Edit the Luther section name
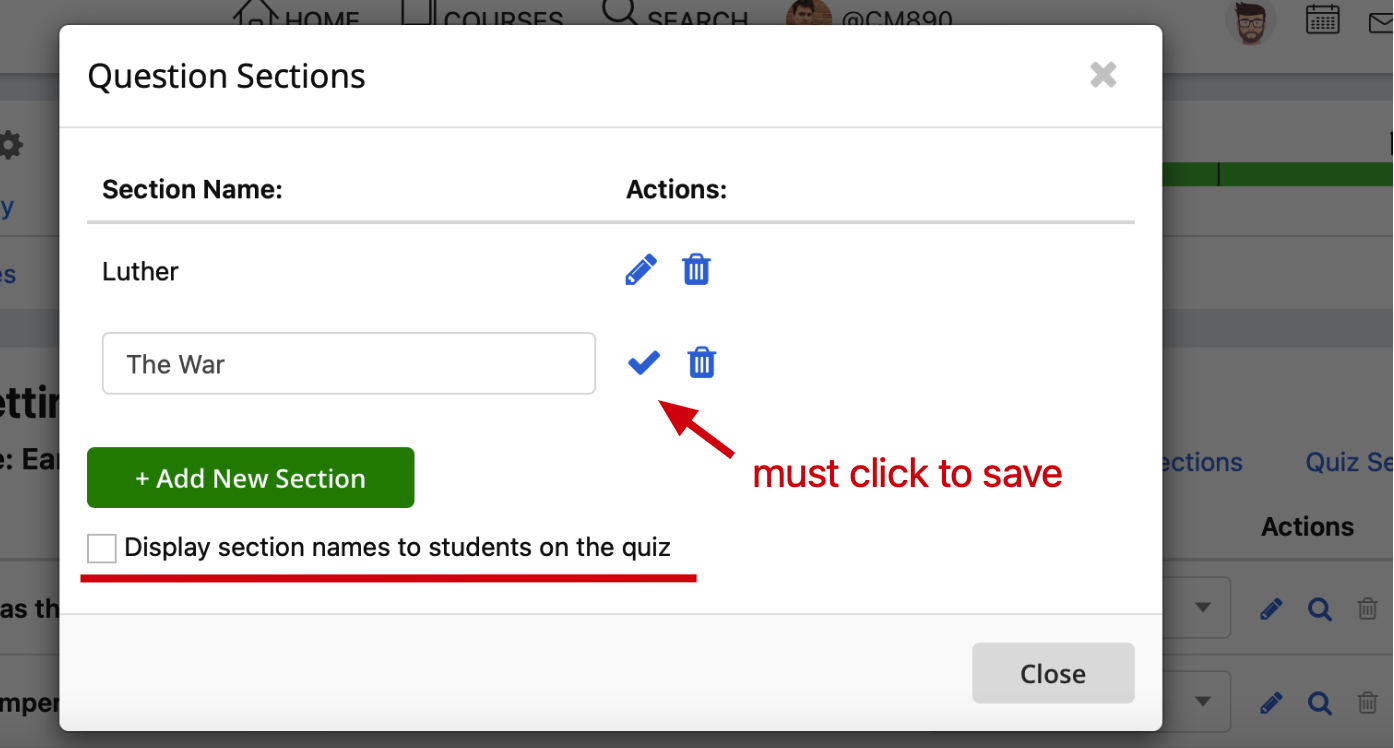This screenshot has width=1394, height=748. tap(641, 270)
